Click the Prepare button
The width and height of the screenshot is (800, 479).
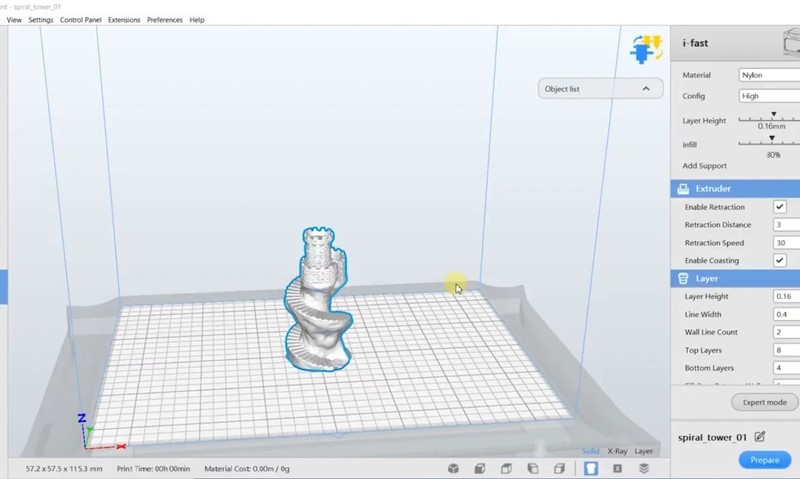pos(764,460)
